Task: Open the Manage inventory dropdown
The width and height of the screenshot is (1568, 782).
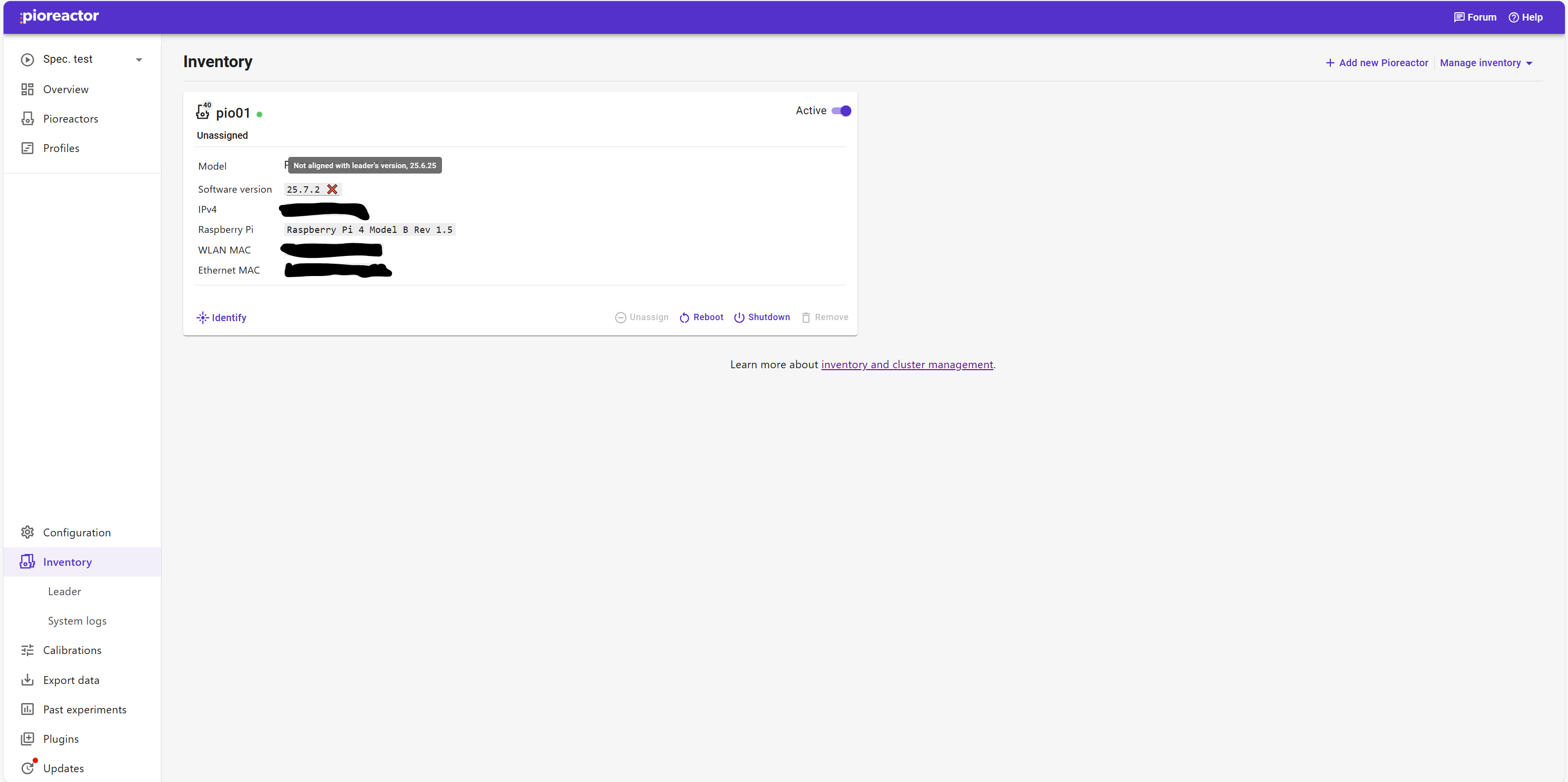Action: (x=1486, y=63)
